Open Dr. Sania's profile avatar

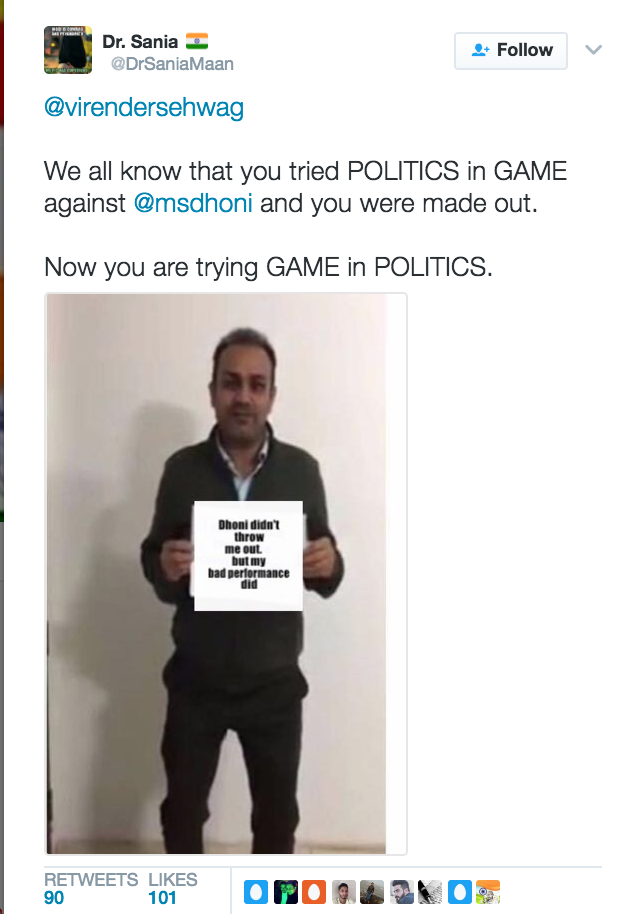click(x=68, y=50)
